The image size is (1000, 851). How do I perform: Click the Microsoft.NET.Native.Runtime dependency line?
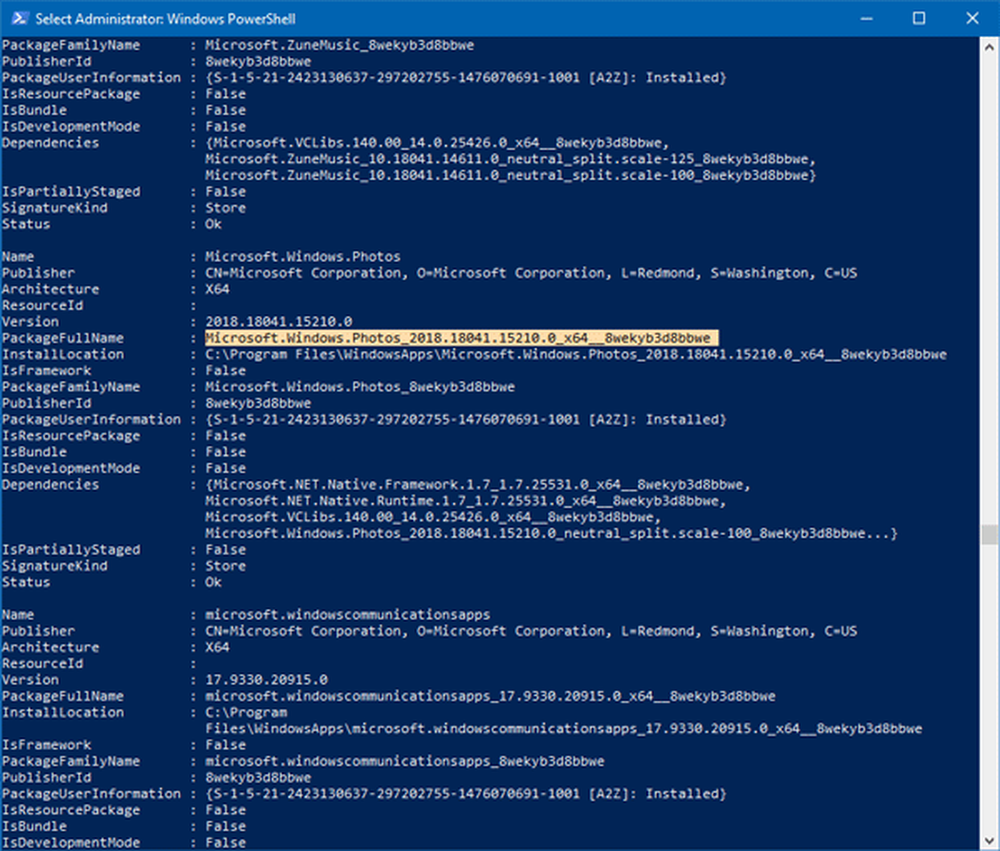(x=463, y=501)
